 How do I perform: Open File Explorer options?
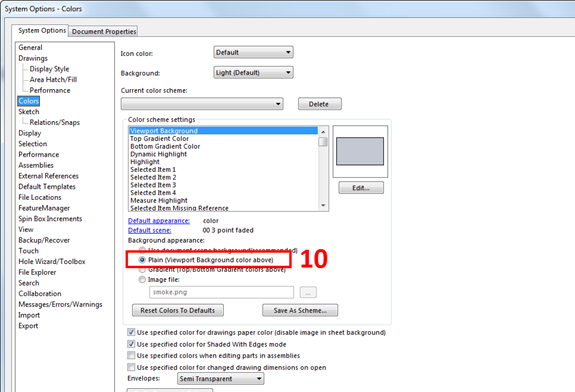pyautogui.click(x=37, y=272)
